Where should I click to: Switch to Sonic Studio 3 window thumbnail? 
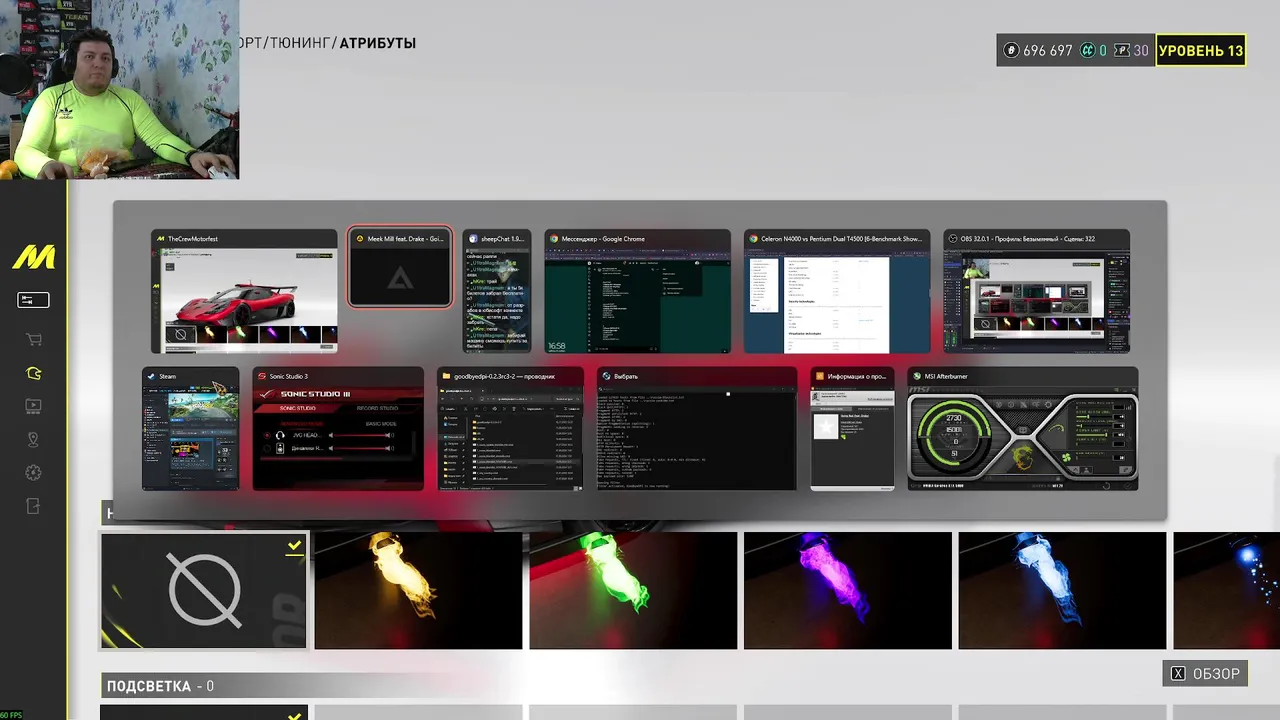[338, 429]
